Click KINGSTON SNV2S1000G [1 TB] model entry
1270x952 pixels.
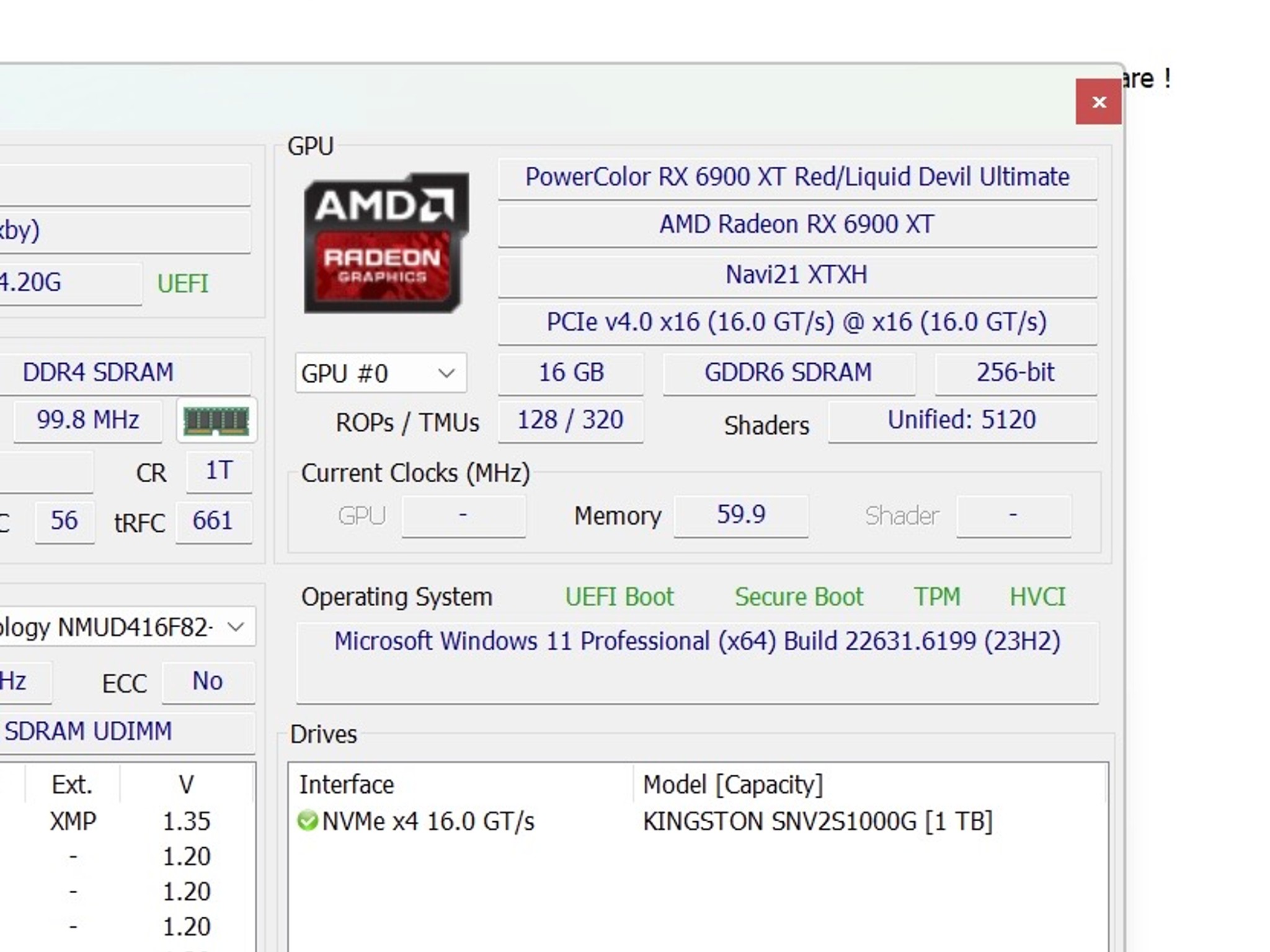click(818, 821)
